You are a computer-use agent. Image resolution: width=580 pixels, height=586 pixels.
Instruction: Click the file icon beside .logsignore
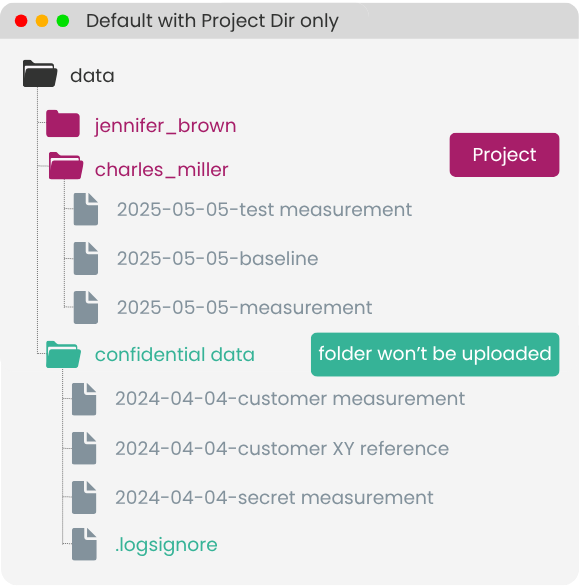(x=84, y=544)
